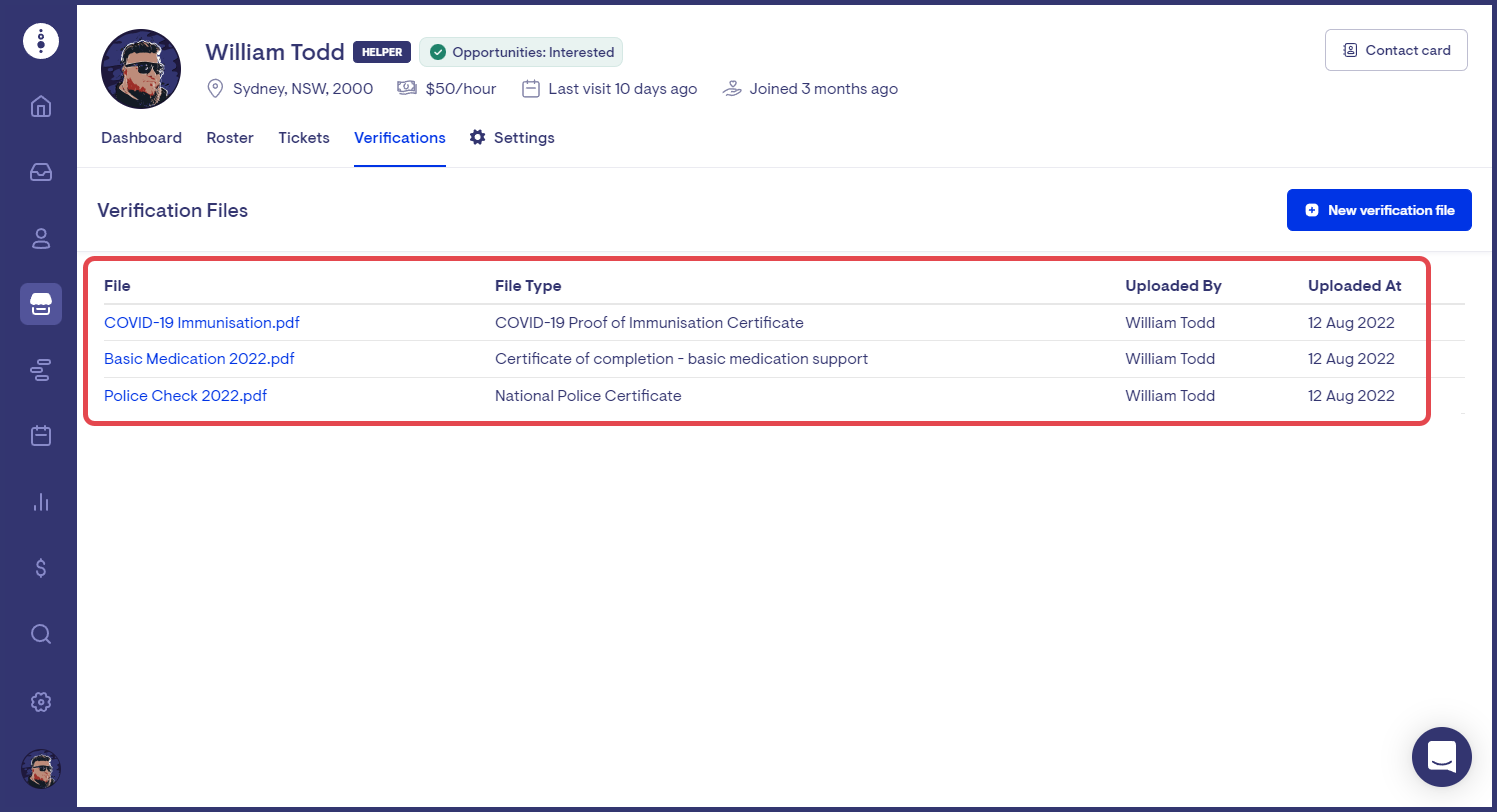Click the timeline bars icon in sidebar

[x=41, y=371]
